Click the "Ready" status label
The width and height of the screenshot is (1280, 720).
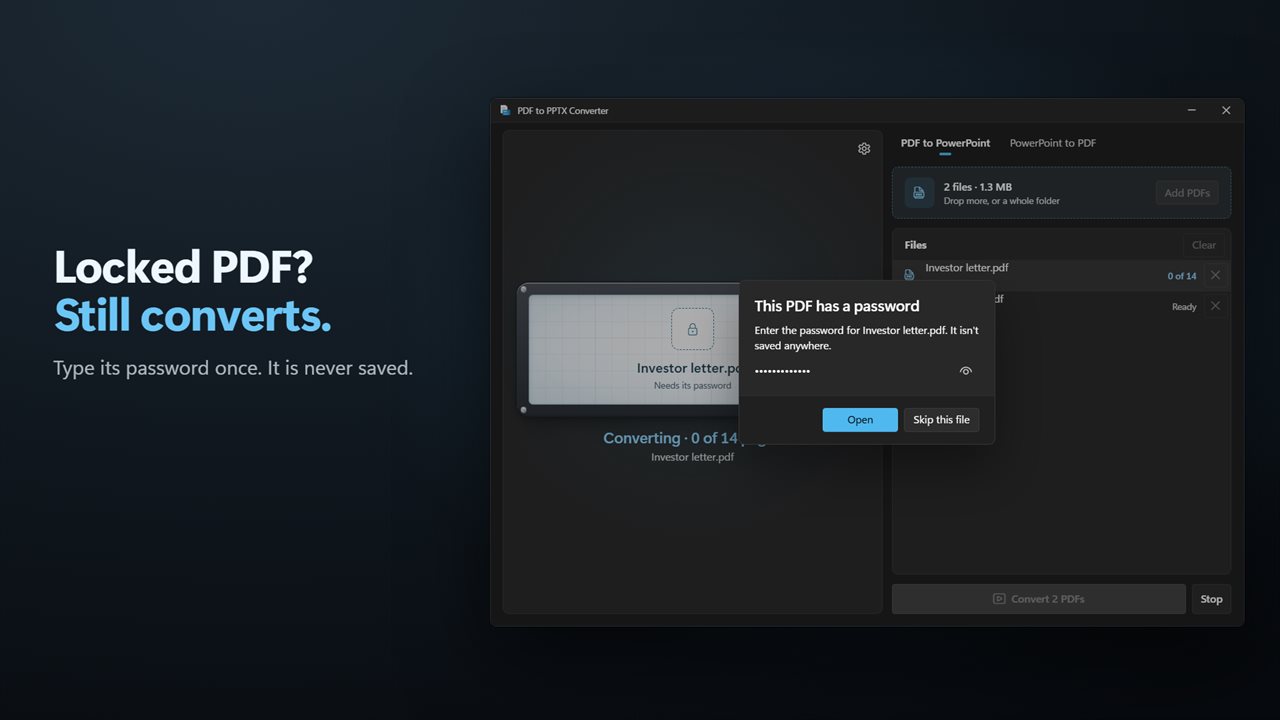click(1184, 307)
